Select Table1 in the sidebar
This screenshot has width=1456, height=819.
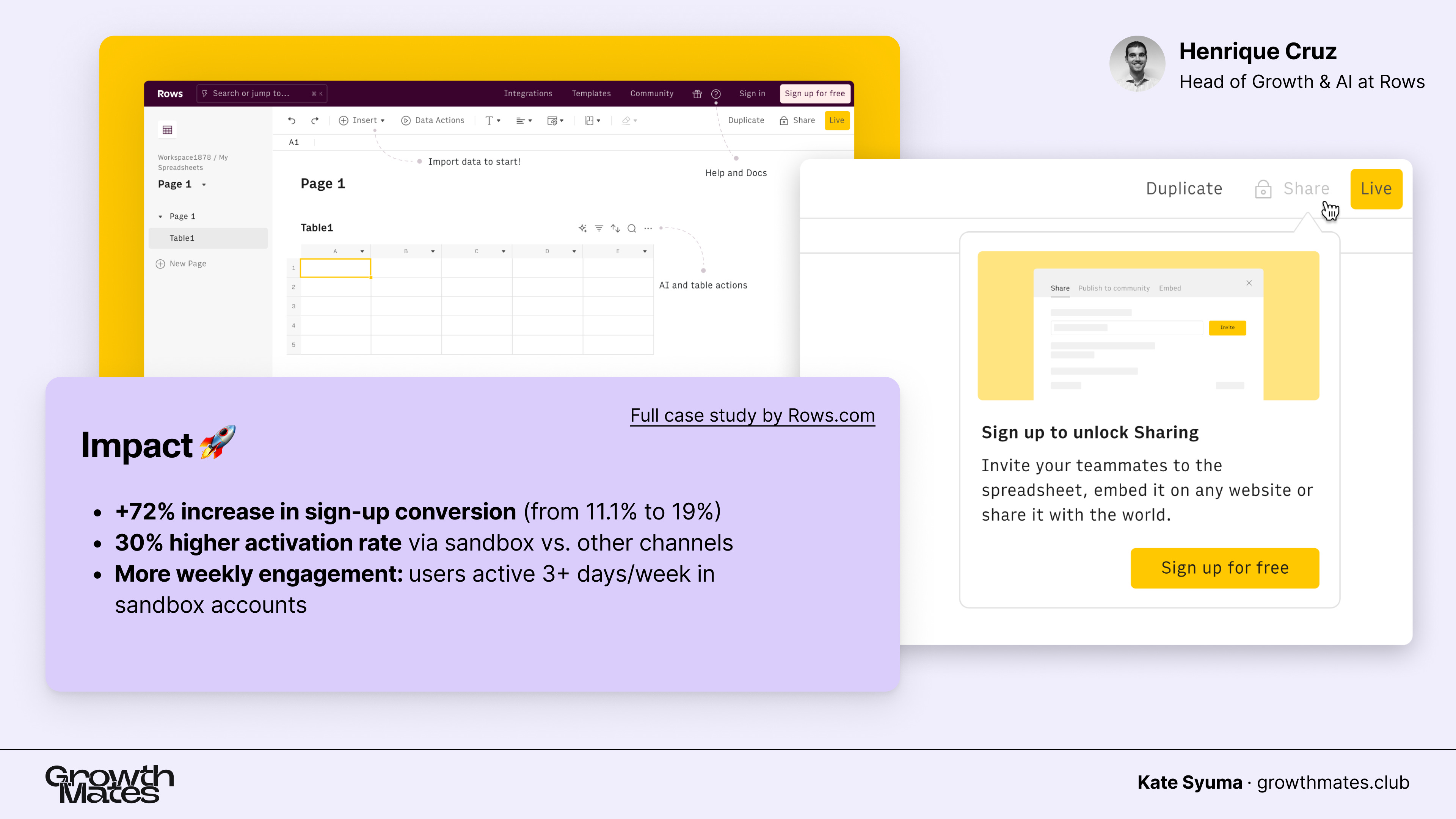[182, 238]
